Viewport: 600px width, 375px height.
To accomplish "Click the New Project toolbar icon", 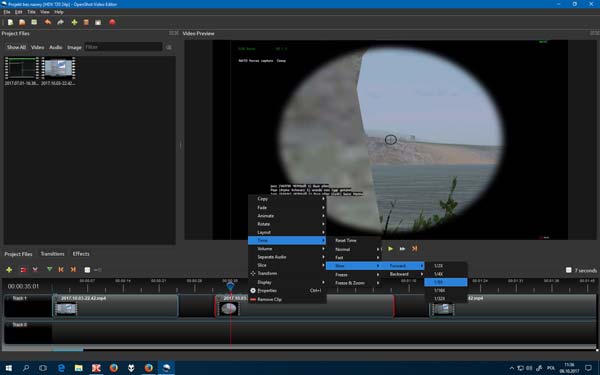I will click(10, 22).
